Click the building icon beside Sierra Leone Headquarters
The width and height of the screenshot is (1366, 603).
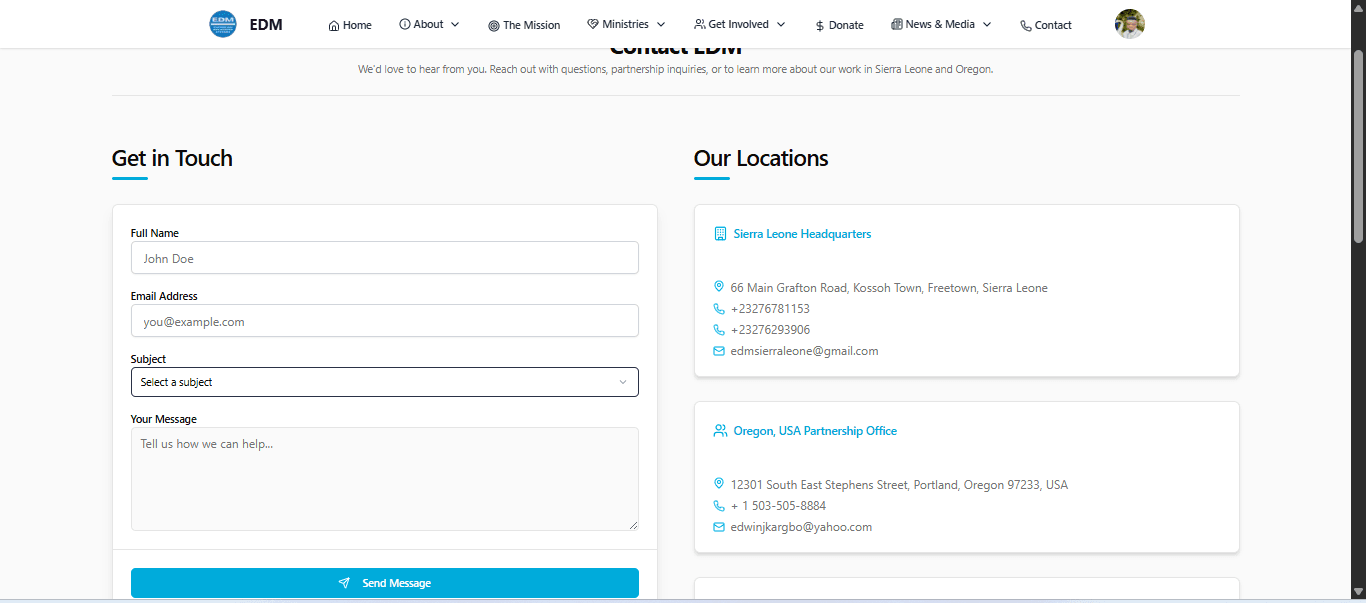point(720,234)
